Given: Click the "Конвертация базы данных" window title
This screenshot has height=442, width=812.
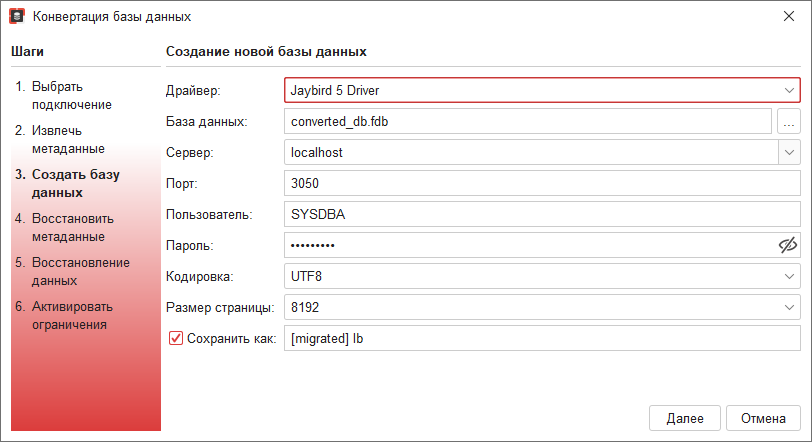Looking at the screenshot, I should (112, 17).
